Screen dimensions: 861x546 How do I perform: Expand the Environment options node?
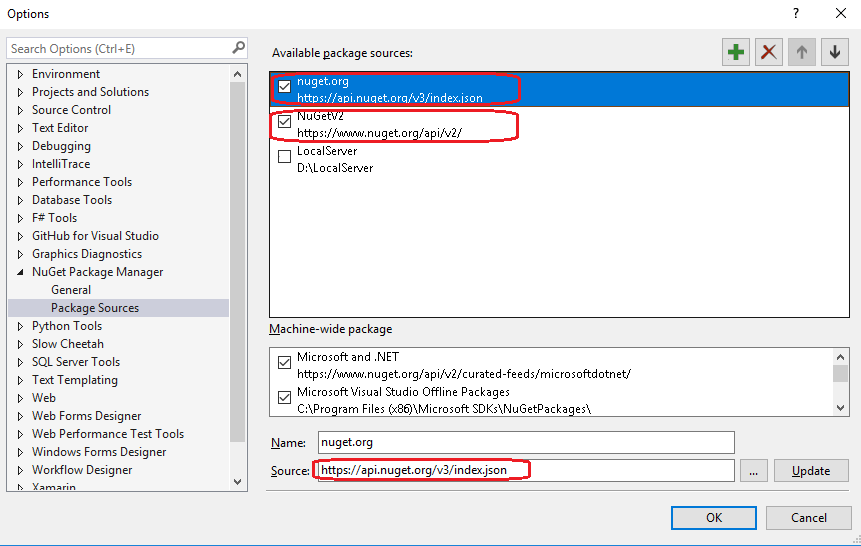point(20,74)
